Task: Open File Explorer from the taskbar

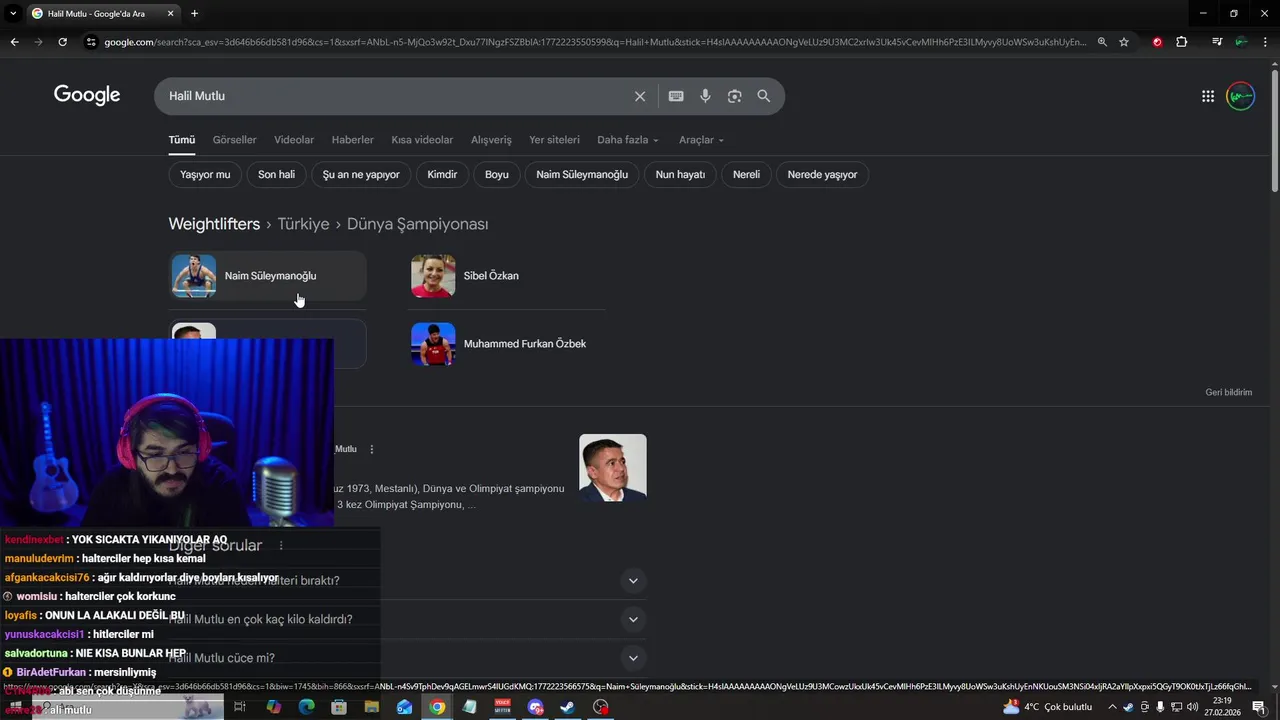Action: click(x=372, y=707)
